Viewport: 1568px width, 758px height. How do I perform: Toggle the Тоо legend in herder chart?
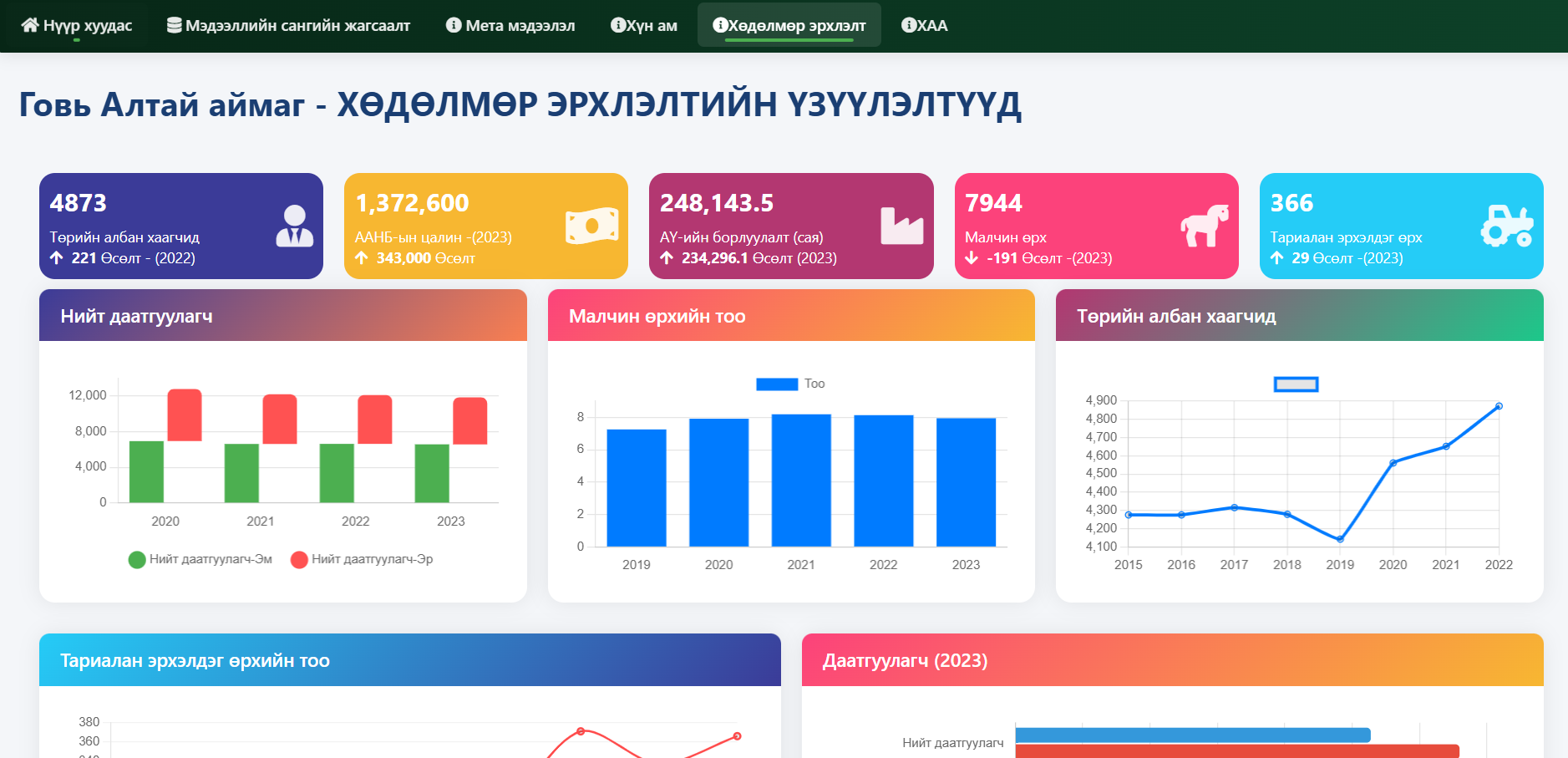click(790, 384)
